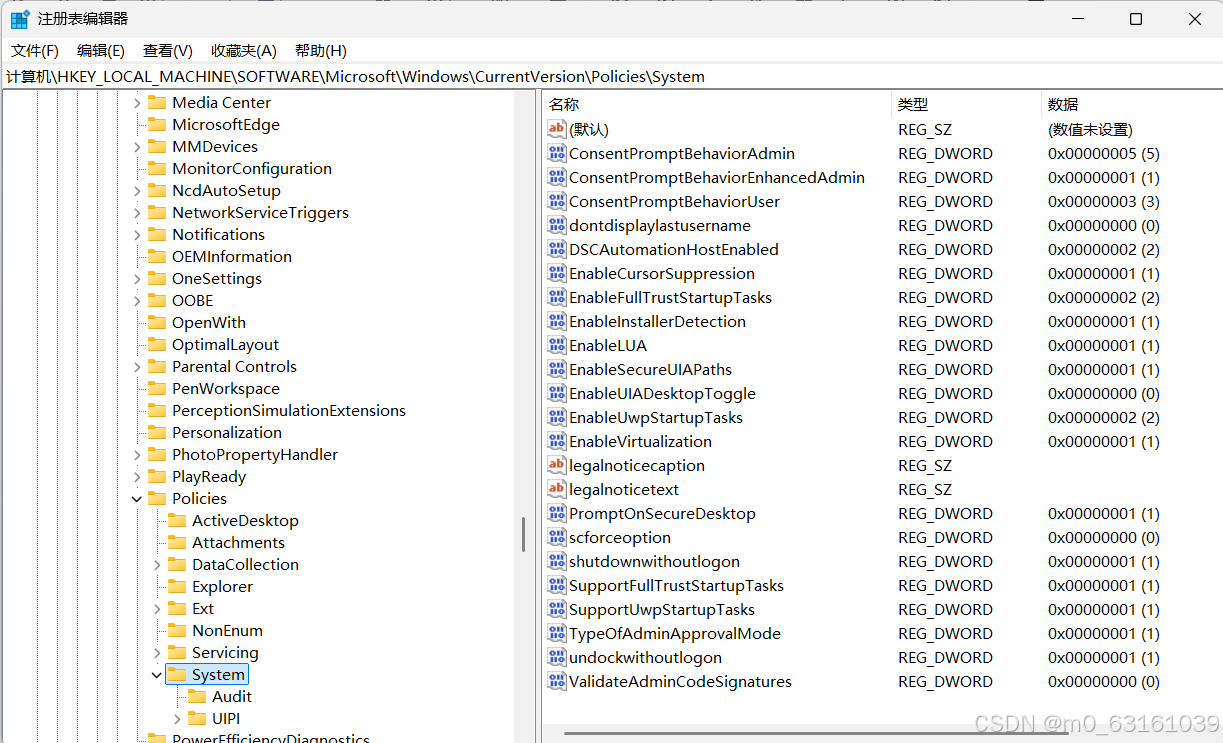Click the string icon beside legalnoticecaption
Image resolution: width=1223 pixels, height=743 pixels.
coord(557,465)
